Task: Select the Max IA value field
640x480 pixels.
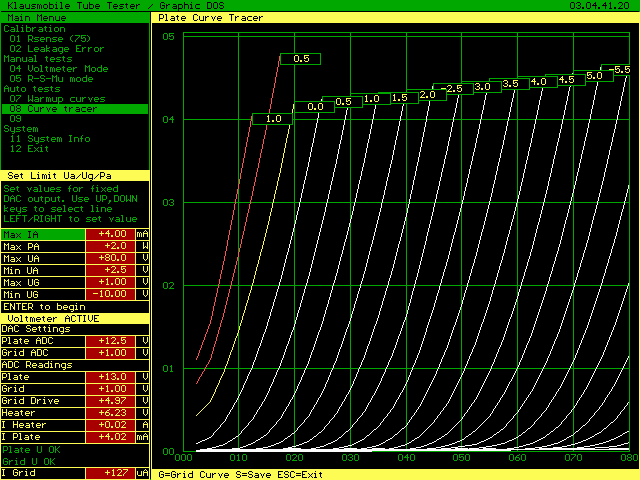Action: 112,234
